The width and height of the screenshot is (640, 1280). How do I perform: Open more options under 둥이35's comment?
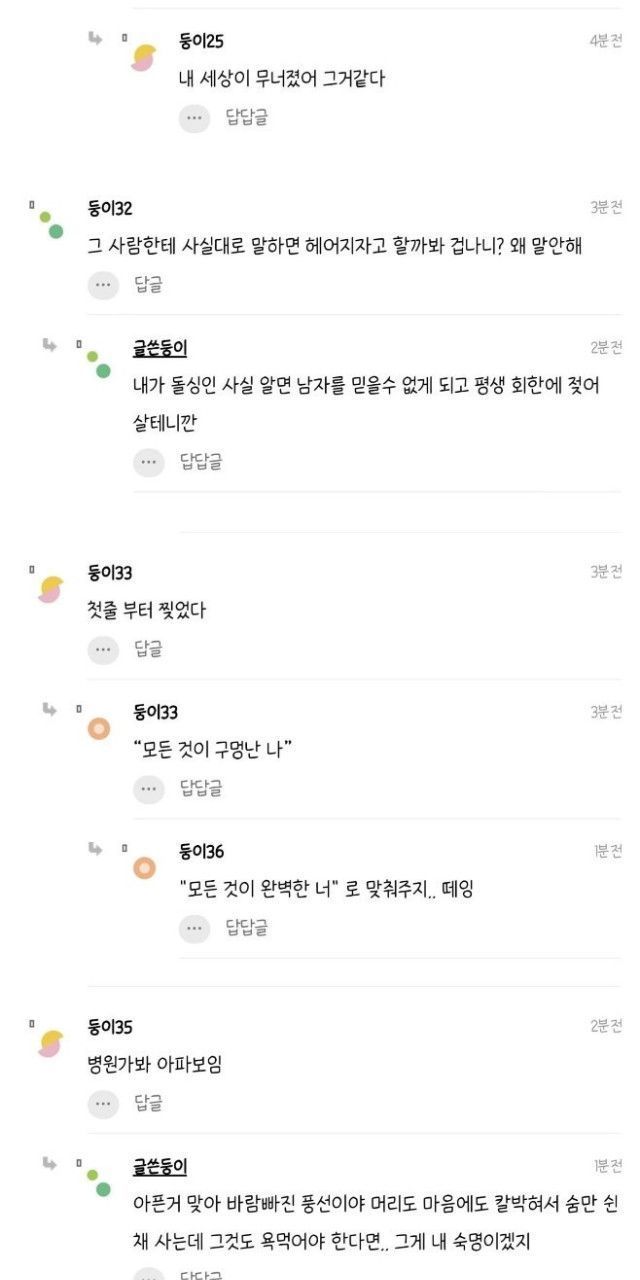click(103, 1103)
